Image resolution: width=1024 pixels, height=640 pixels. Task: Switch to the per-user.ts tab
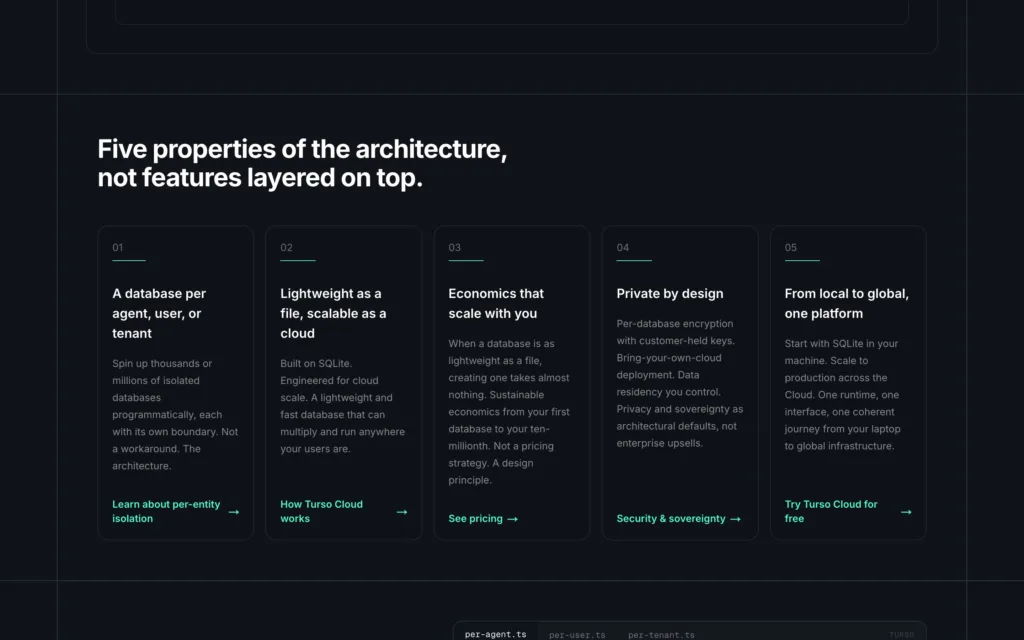(x=577, y=635)
